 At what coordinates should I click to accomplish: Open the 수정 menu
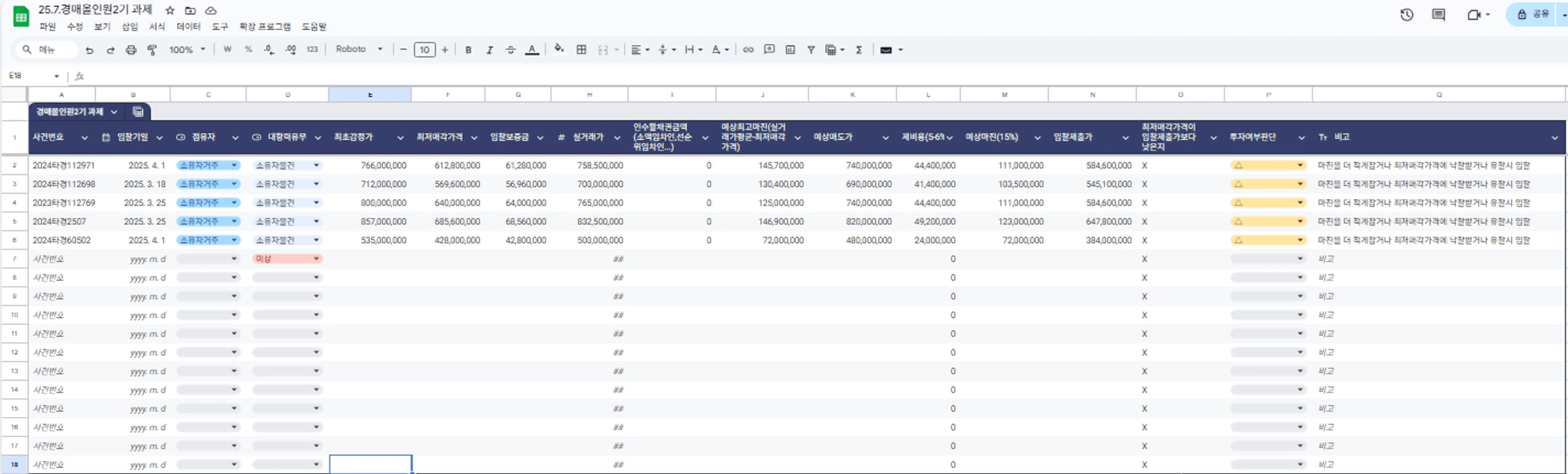click(75, 27)
